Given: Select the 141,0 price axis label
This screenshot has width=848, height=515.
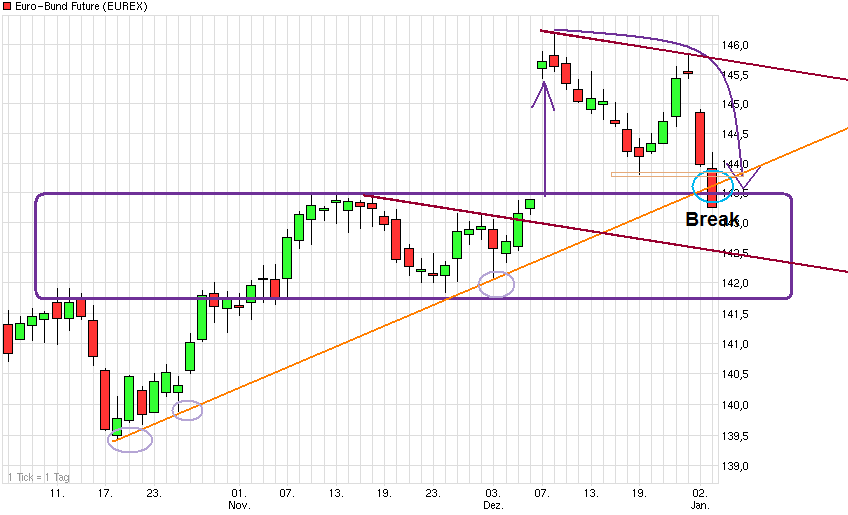Looking at the screenshot, I should pyautogui.click(x=735, y=344).
